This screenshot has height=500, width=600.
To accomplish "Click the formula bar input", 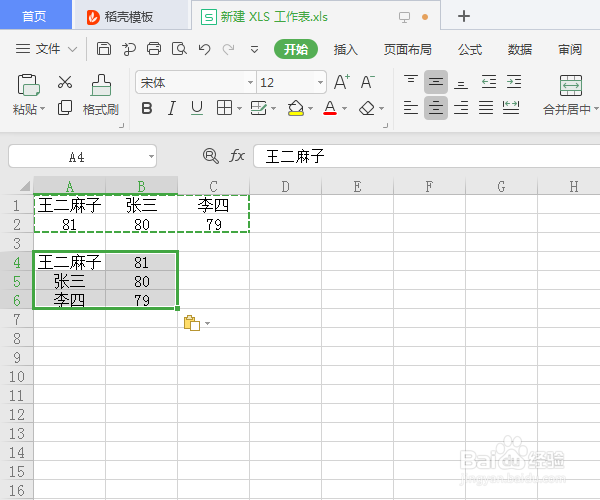I will pyautogui.click(x=426, y=156).
